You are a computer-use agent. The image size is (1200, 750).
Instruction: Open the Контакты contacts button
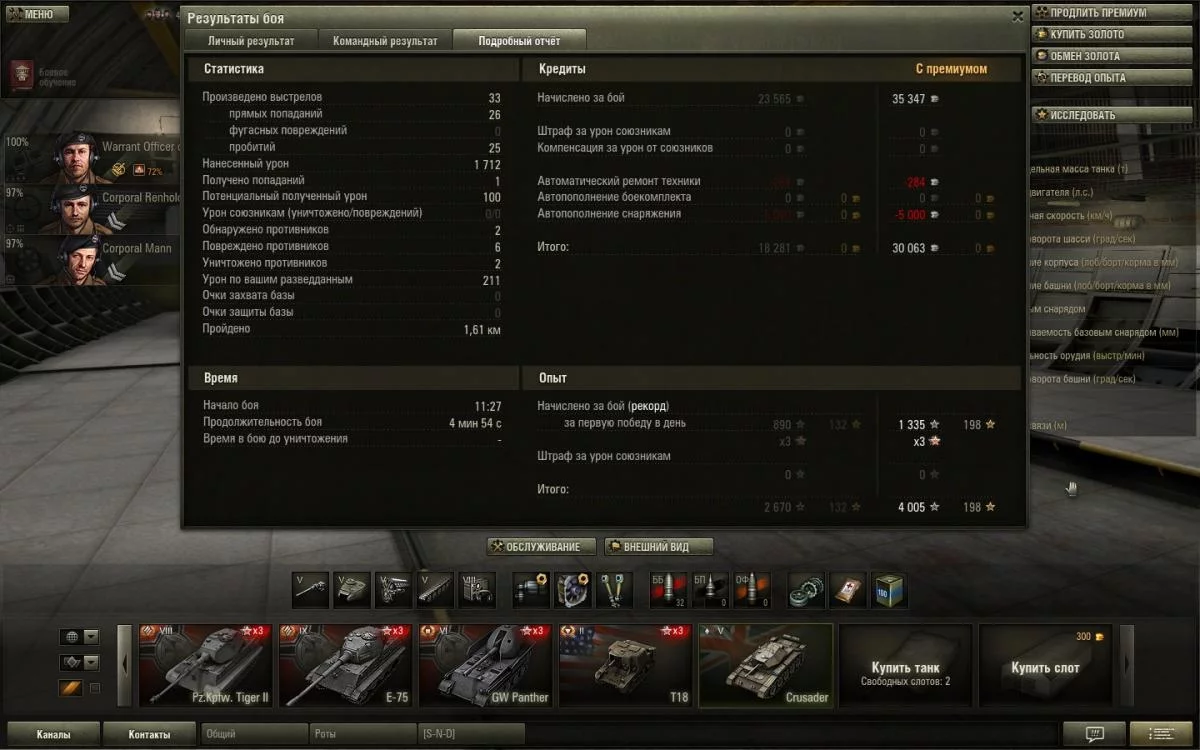coord(149,734)
